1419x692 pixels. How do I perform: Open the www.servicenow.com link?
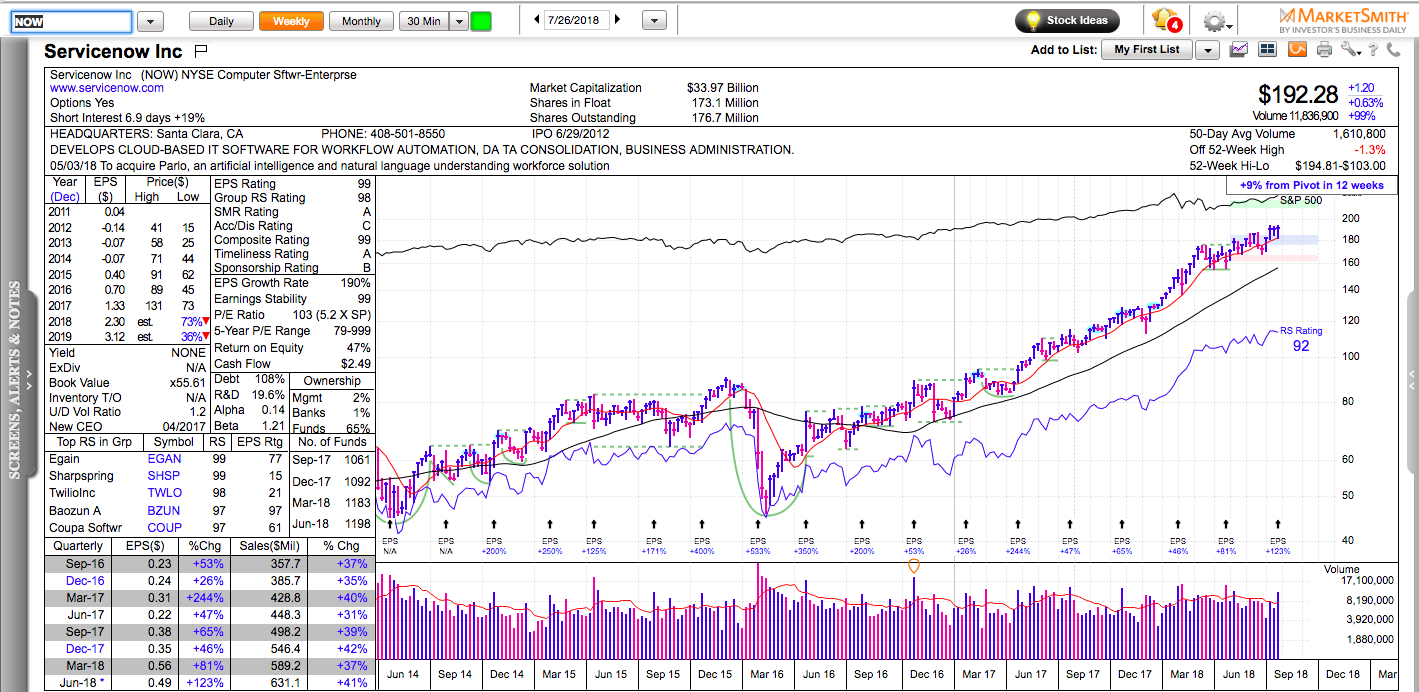pos(107,88)
